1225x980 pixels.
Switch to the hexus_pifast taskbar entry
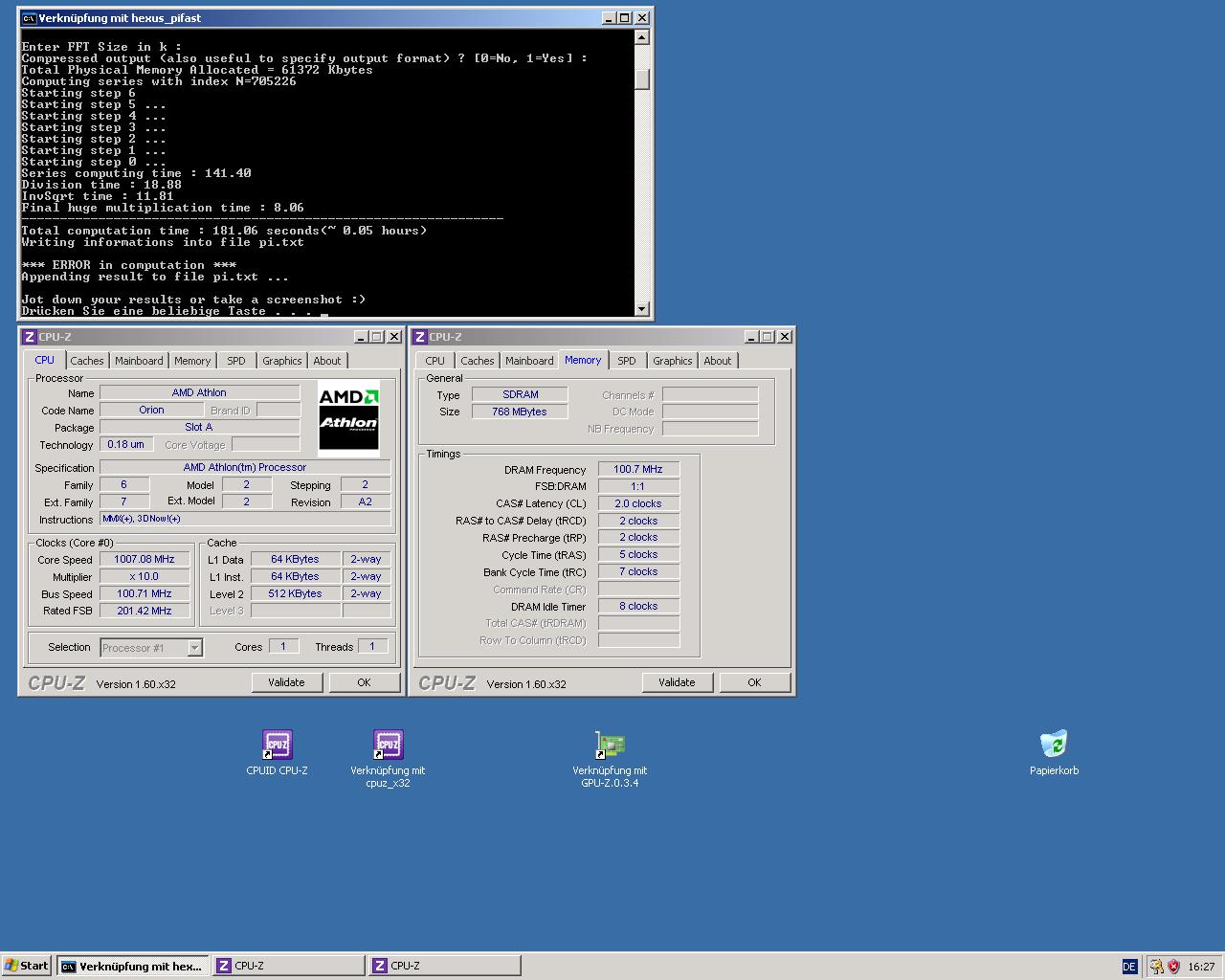pyautogui.click(x=132, y=966)
